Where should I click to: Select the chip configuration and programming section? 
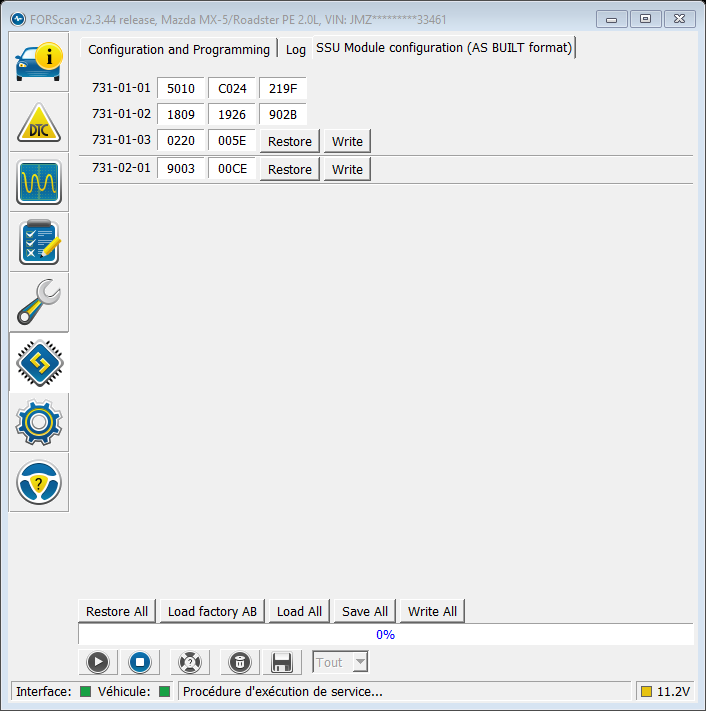point(39,362)
